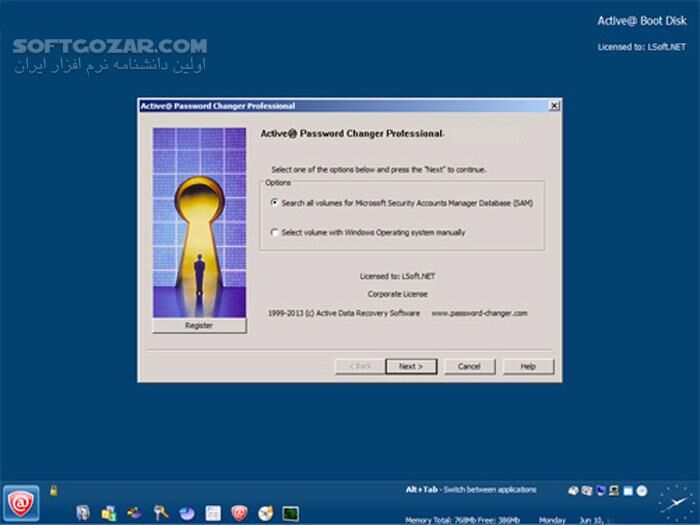Choose 'Select volume with Windows Operating system manually'
The height and width of the screenshot is (525, 700).
(275, 233)
